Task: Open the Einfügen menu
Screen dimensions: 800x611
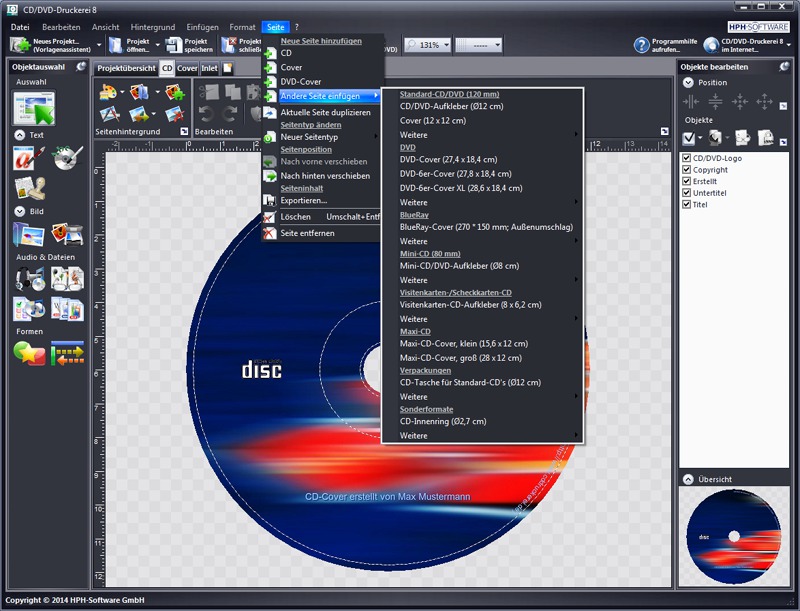Action: coord(203,27)
